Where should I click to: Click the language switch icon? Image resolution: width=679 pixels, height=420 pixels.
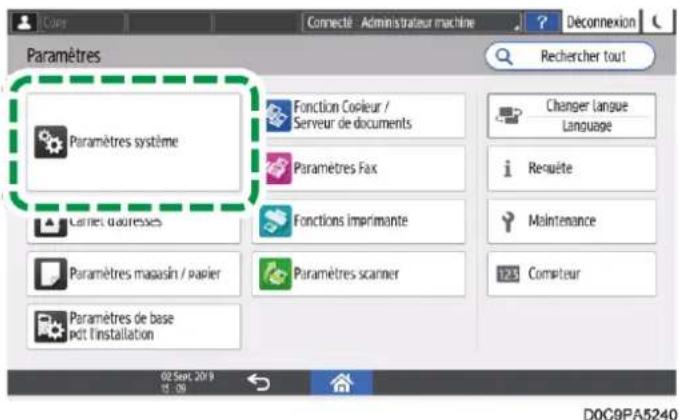click(x=508, y=116)
